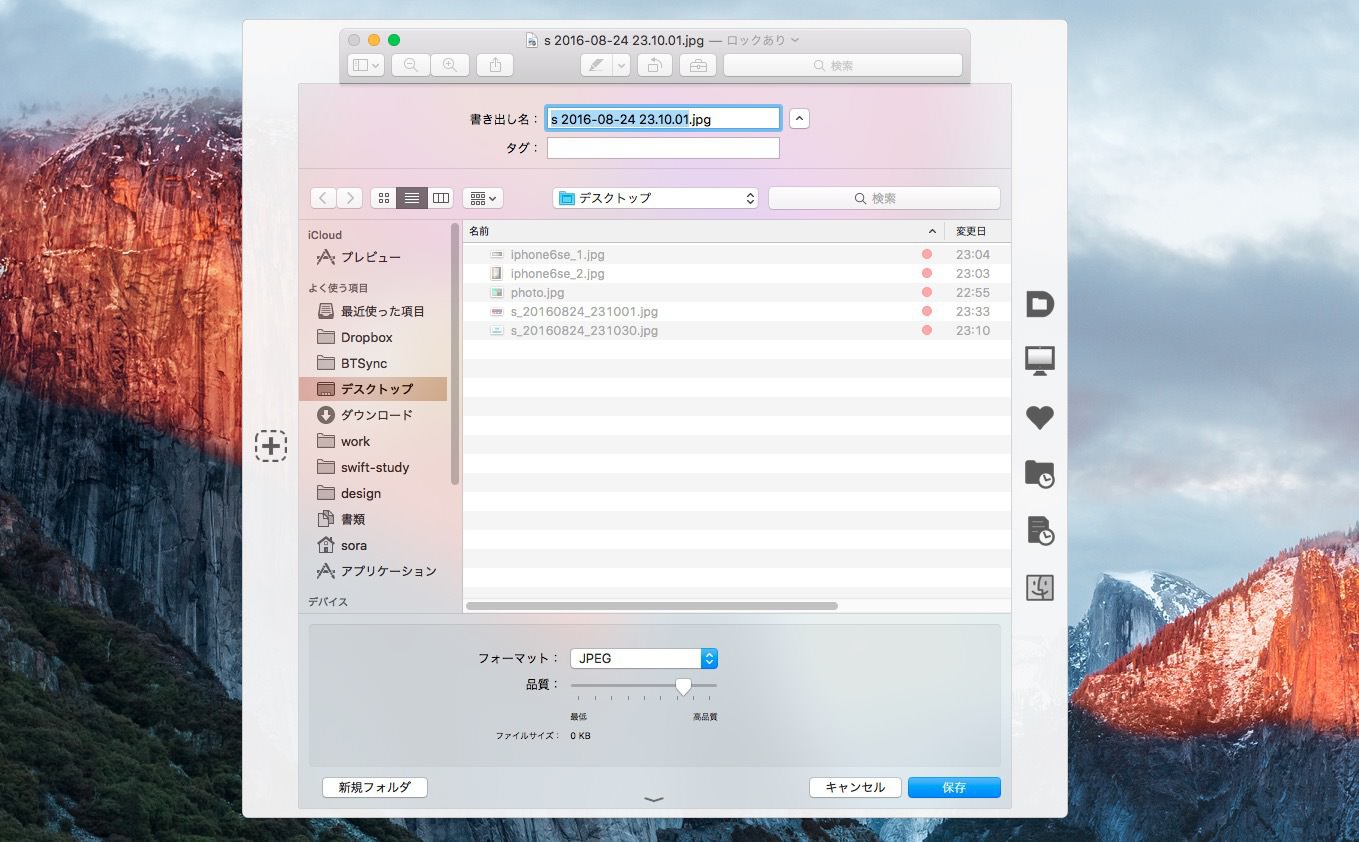1359x842 pixels.
Task: Open the デスクトップ location popup
Action: pyautogui.click(x=655, y=198)
